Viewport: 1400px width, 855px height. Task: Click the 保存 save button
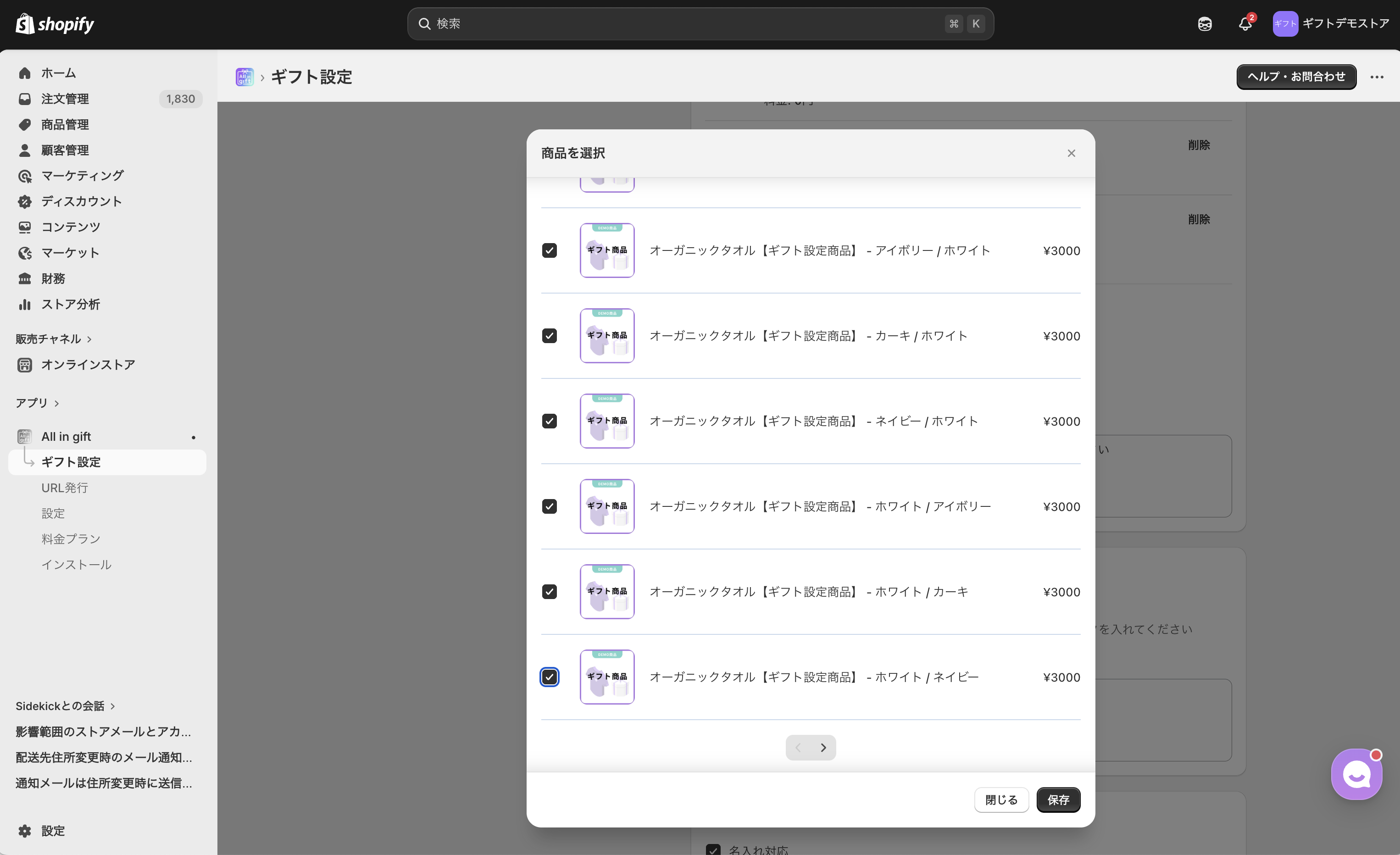click(x=1058, y=800)
